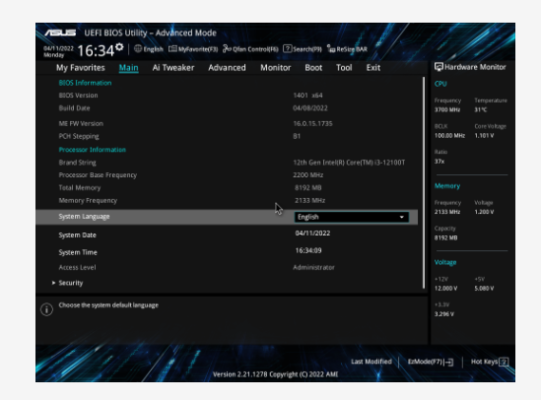The height and width of the screenshot is (400, 541).
Task: Click BCLK 100.00 MHz reading
Action: tap(450, 136)
